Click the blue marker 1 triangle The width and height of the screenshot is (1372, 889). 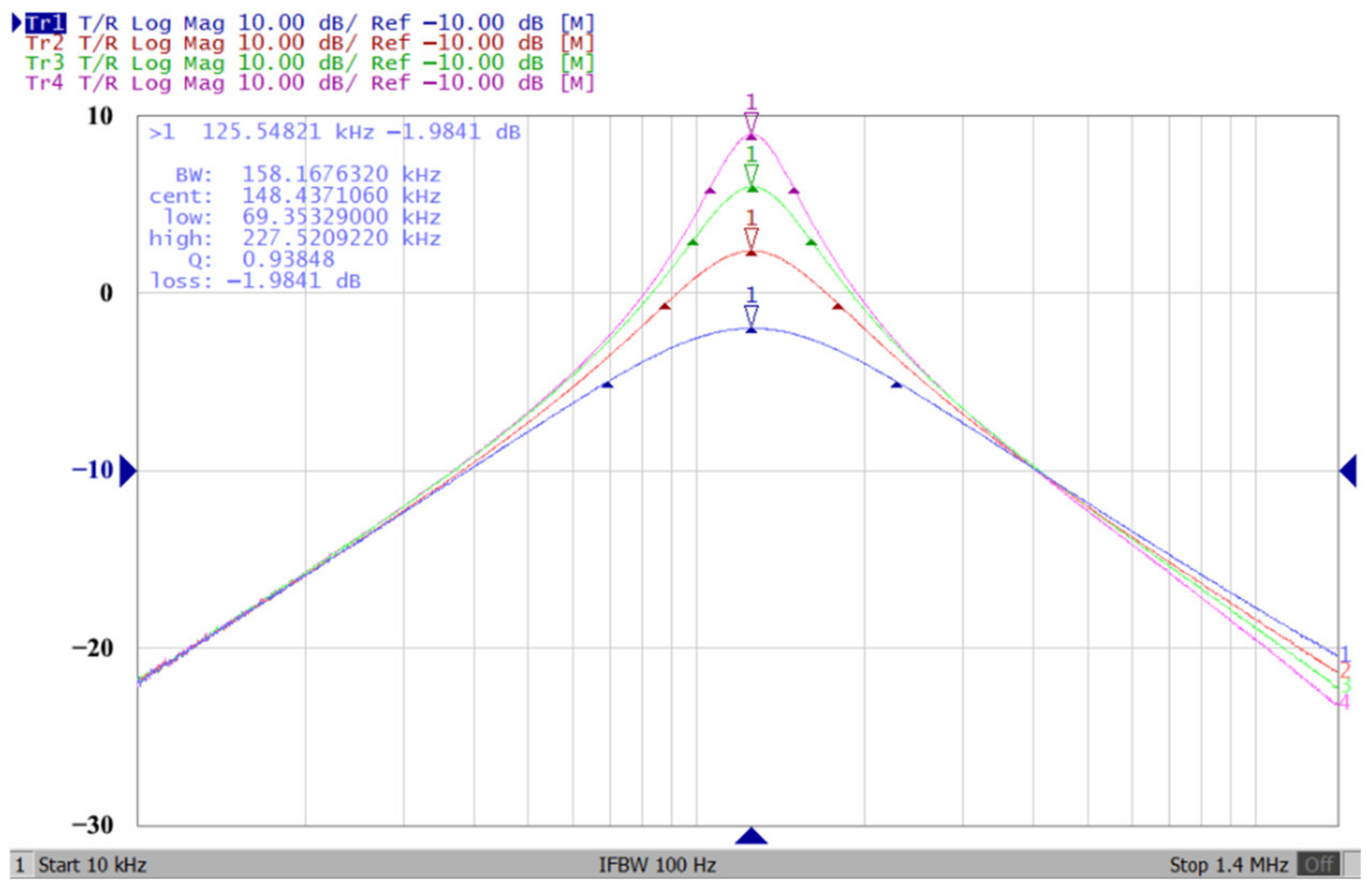click(x=751, y=315)
